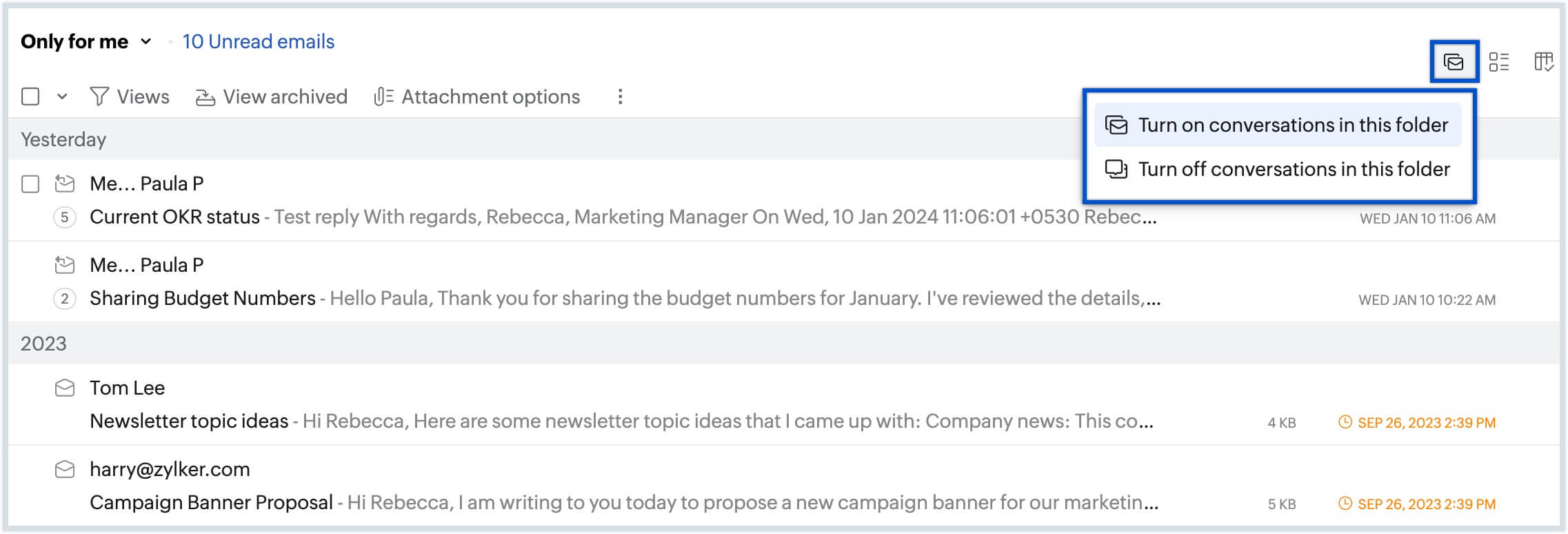Image resolution: width=1568 pixels, height=534 pixels.
Task: Open the Campaign Banner Proposal email
Action: (211, 502)
